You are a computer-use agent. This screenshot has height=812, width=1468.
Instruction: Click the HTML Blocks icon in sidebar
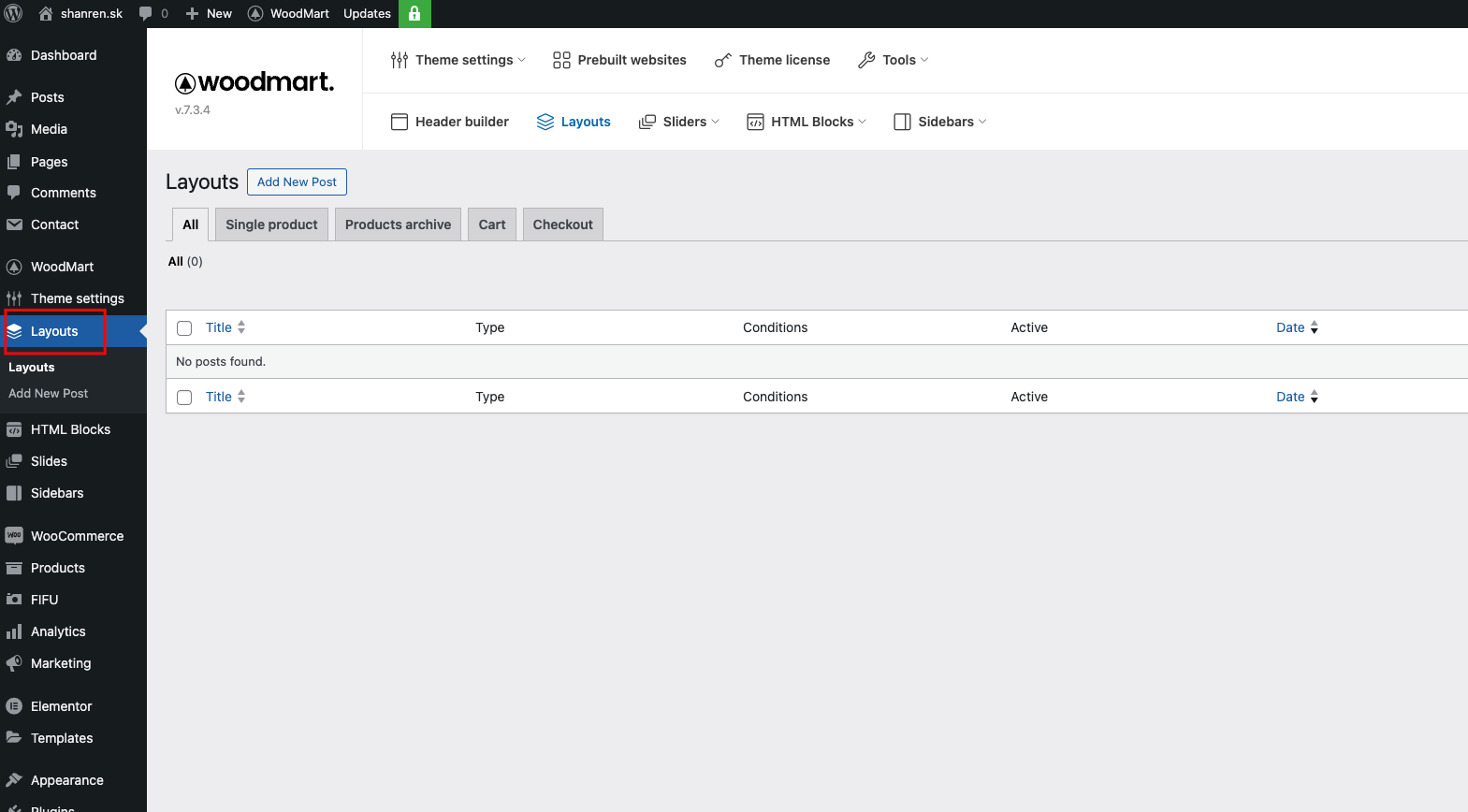pyautogui.click(x=14, y=429)
